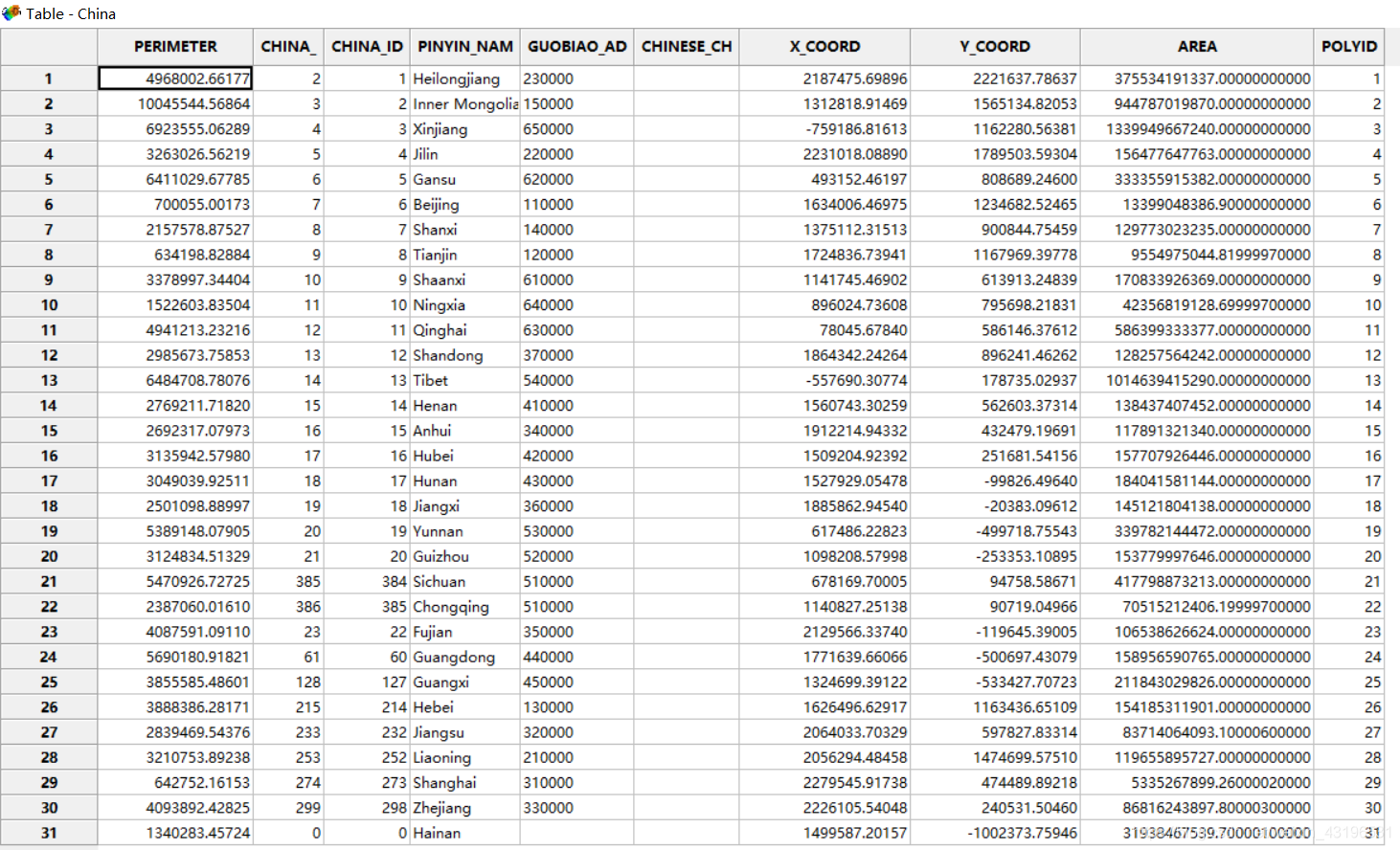1400x850 pixels.
Task: Select the Fujian name cell
Action: [465, 631]
